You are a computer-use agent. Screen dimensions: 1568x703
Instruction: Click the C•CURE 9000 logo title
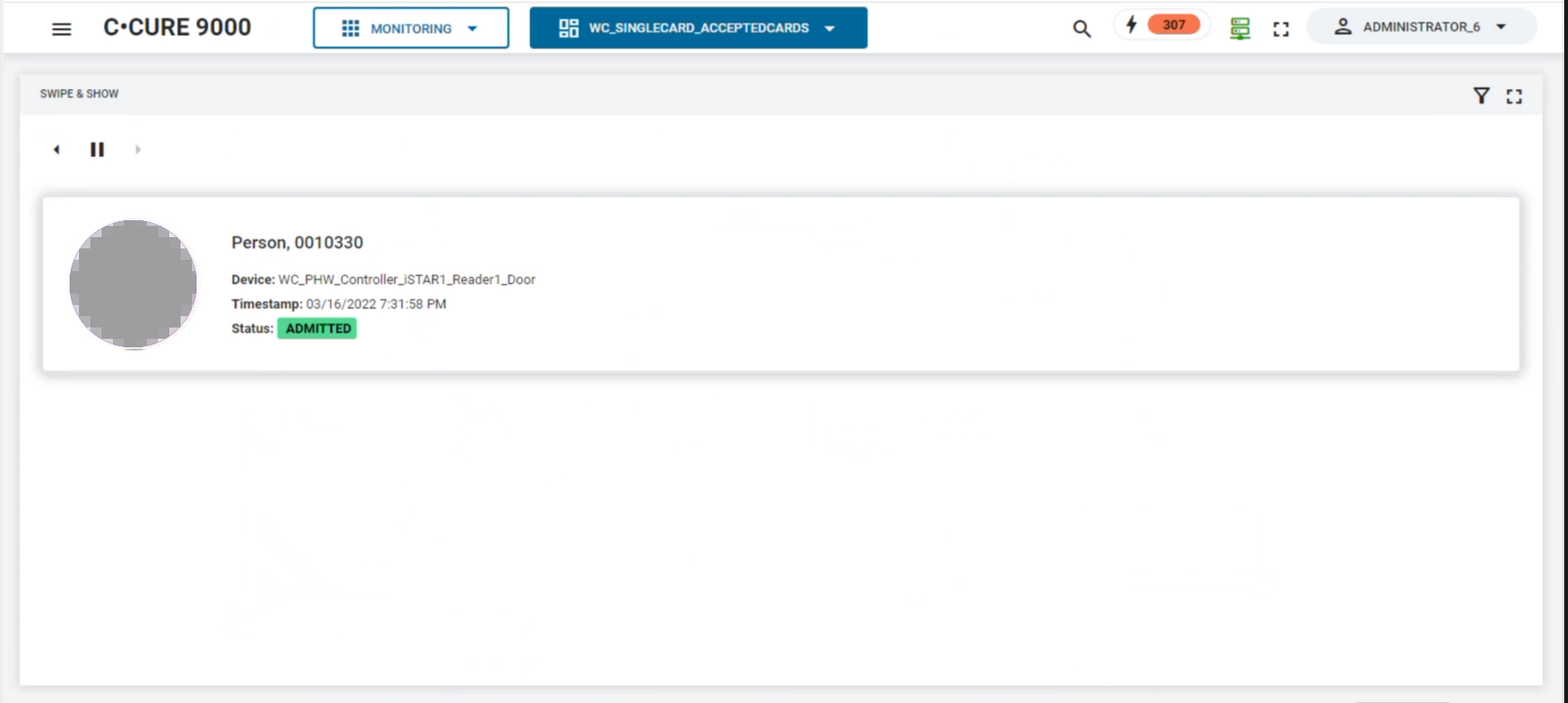click(177, 27)
